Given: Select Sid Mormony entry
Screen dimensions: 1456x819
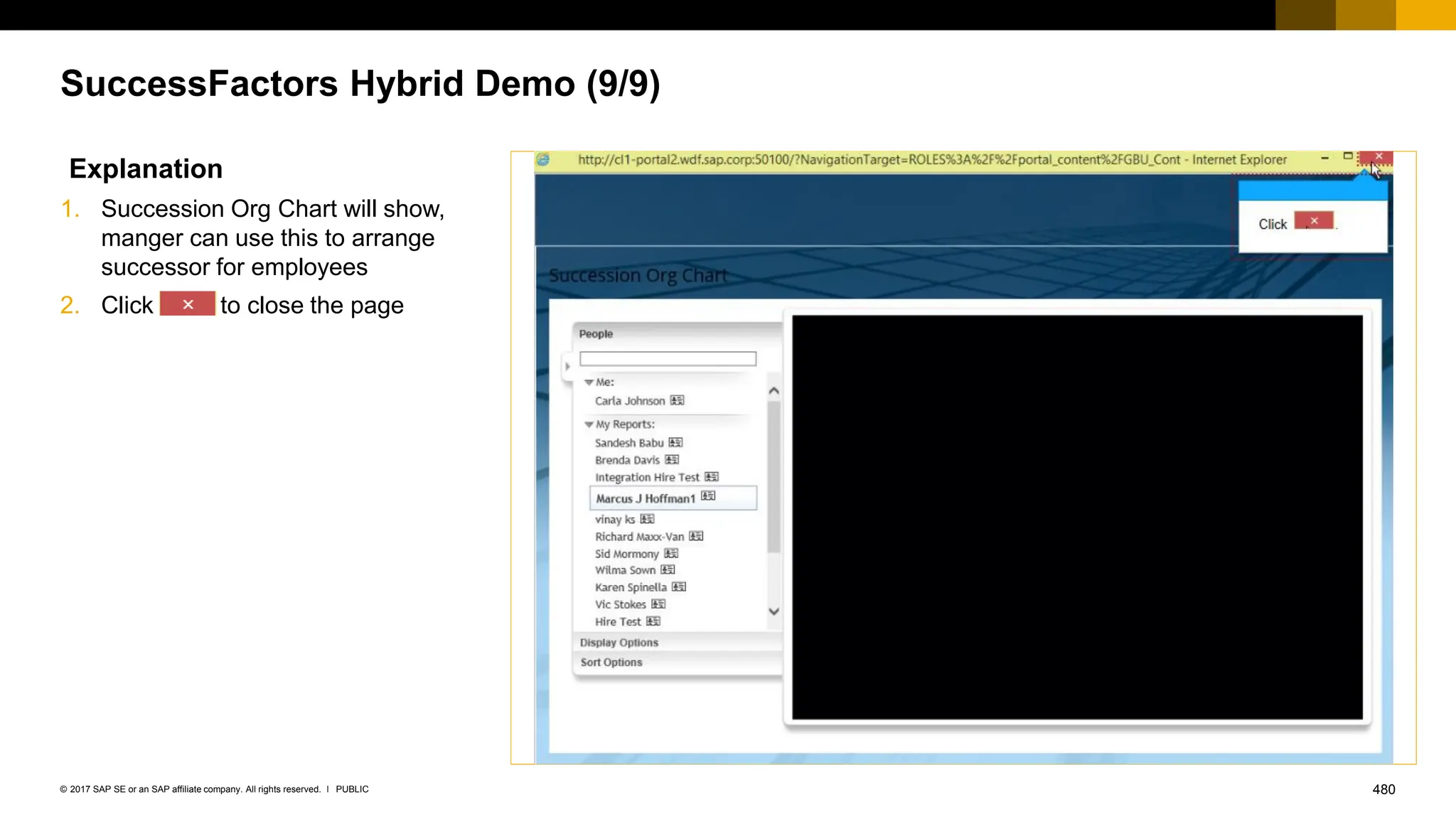Looking at the screenshot, I should pos(626,554).
